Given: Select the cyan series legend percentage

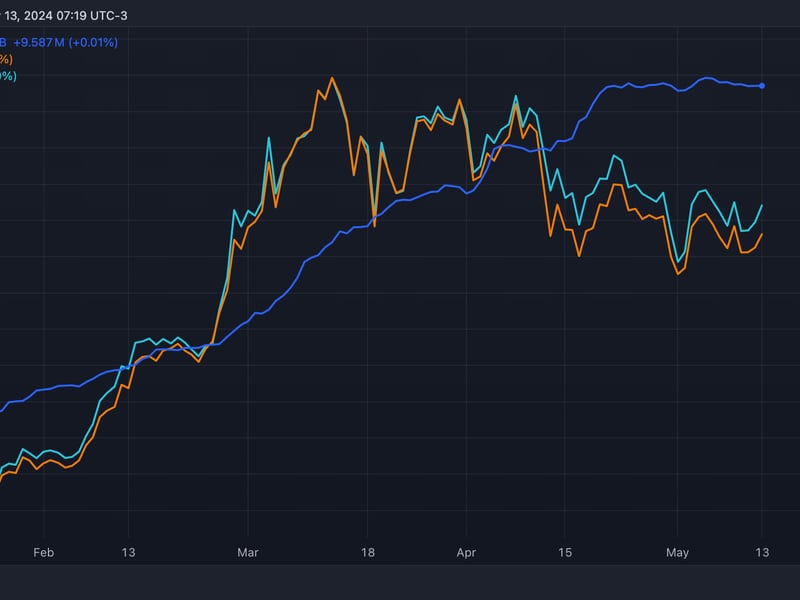Looking at the screenshot, I should [x=7, y=75].
